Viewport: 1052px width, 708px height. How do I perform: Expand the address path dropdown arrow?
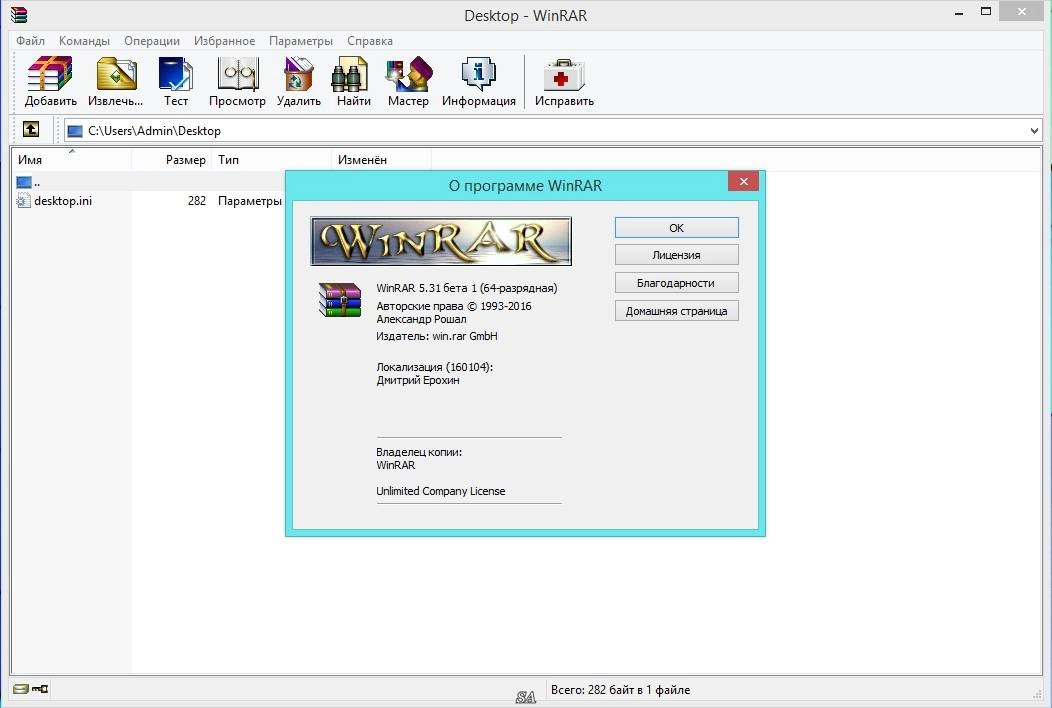point(1034,131)
